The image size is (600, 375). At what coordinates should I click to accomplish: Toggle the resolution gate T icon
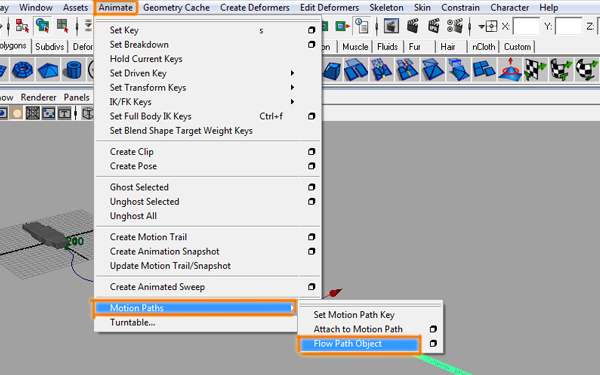click(x=64, y=113)
